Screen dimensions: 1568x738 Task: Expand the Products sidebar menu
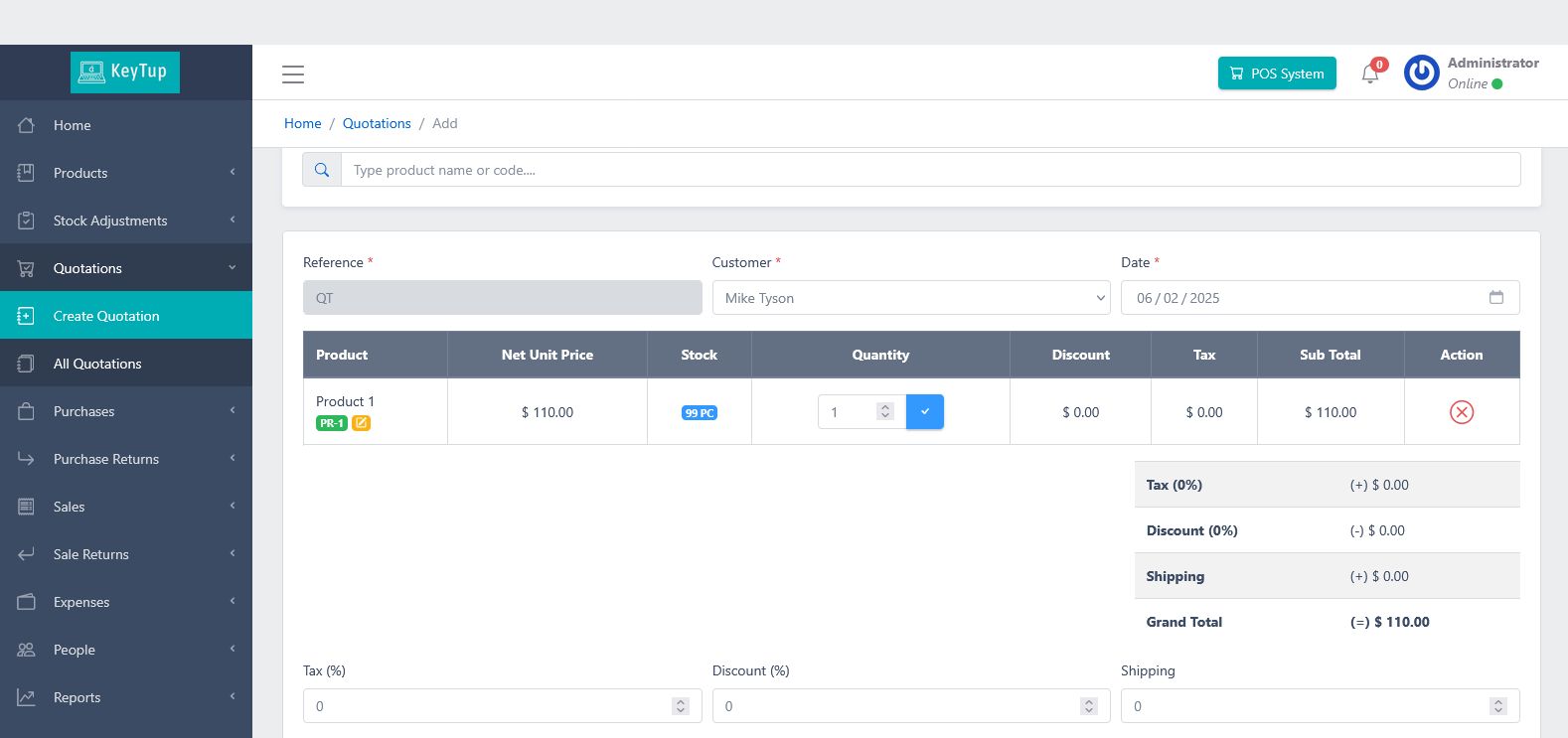pos(126,173)
